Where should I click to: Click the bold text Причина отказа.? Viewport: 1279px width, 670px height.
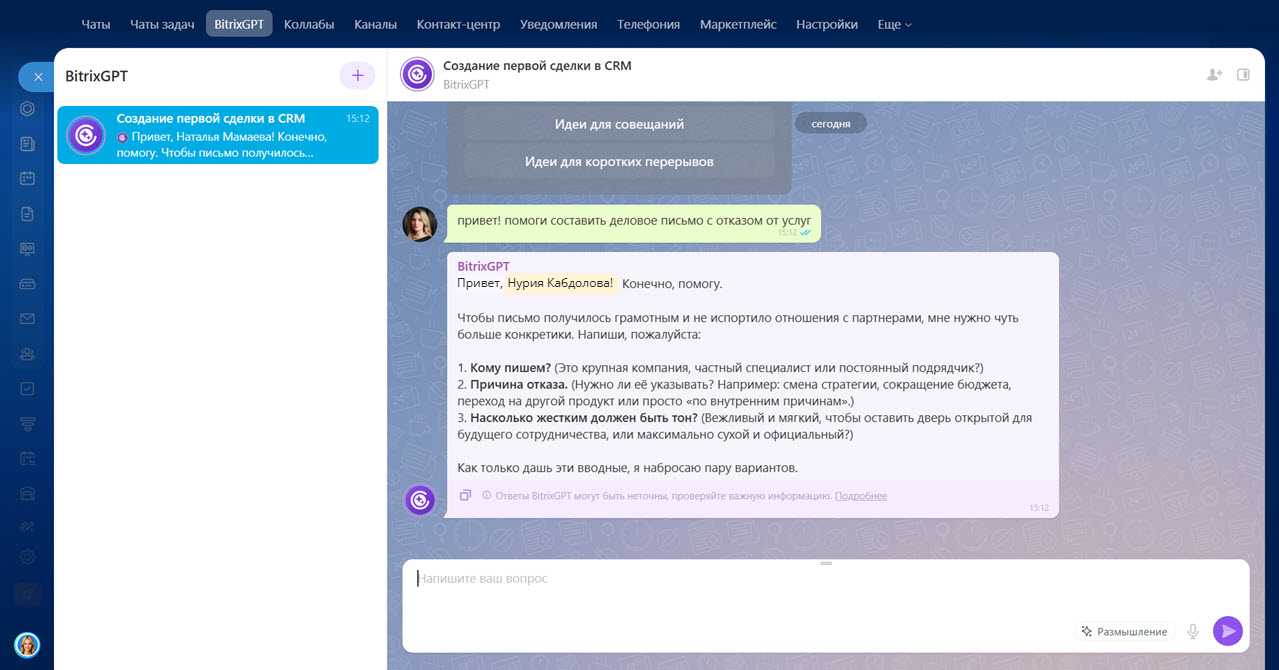tap(519, 385)
